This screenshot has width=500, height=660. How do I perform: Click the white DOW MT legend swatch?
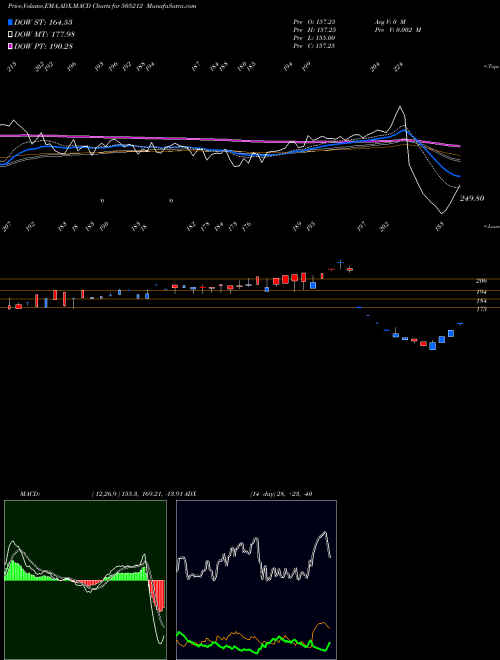coord(10,35)
